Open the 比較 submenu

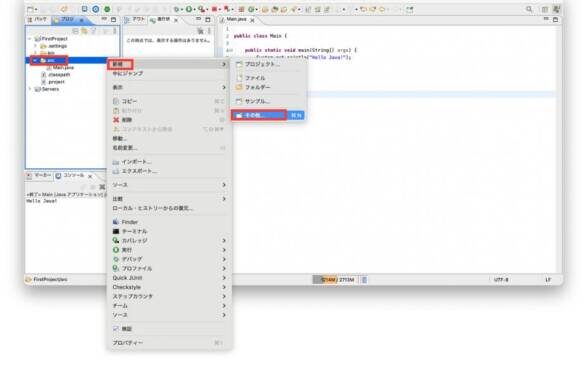169,199
